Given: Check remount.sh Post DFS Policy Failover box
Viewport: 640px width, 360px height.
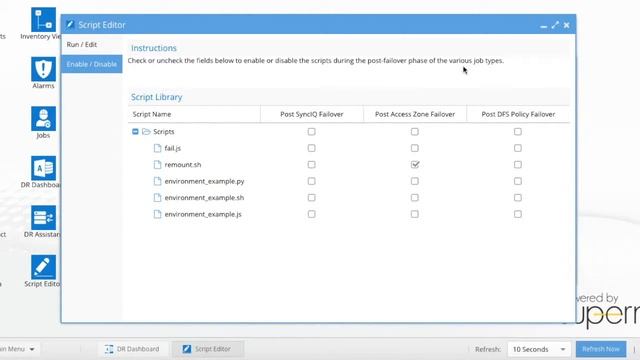Looking at the screenshot, I should pos(518,164).
